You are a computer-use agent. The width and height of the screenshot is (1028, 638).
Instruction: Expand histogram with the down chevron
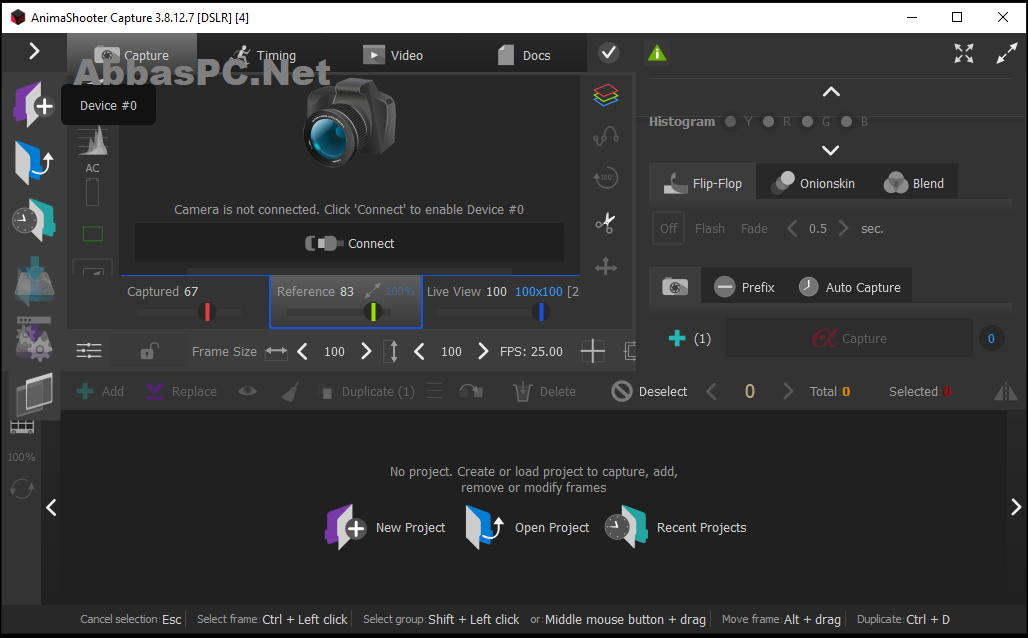[831, 150]
